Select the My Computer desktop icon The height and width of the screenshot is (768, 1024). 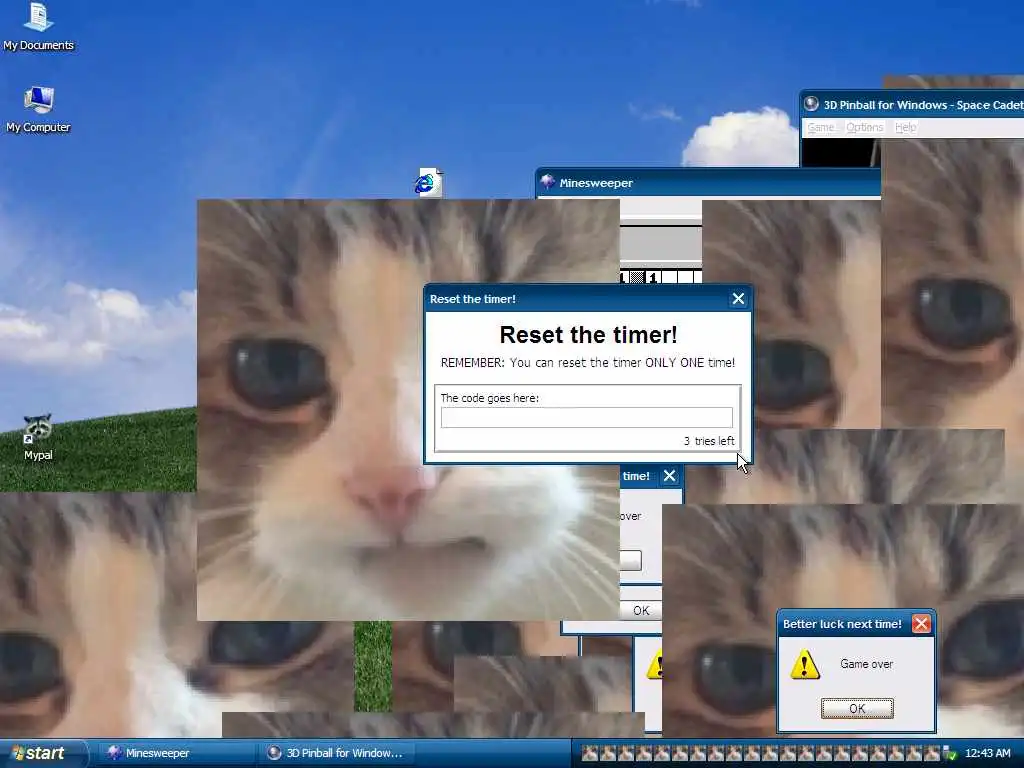(x=38, y=109)
